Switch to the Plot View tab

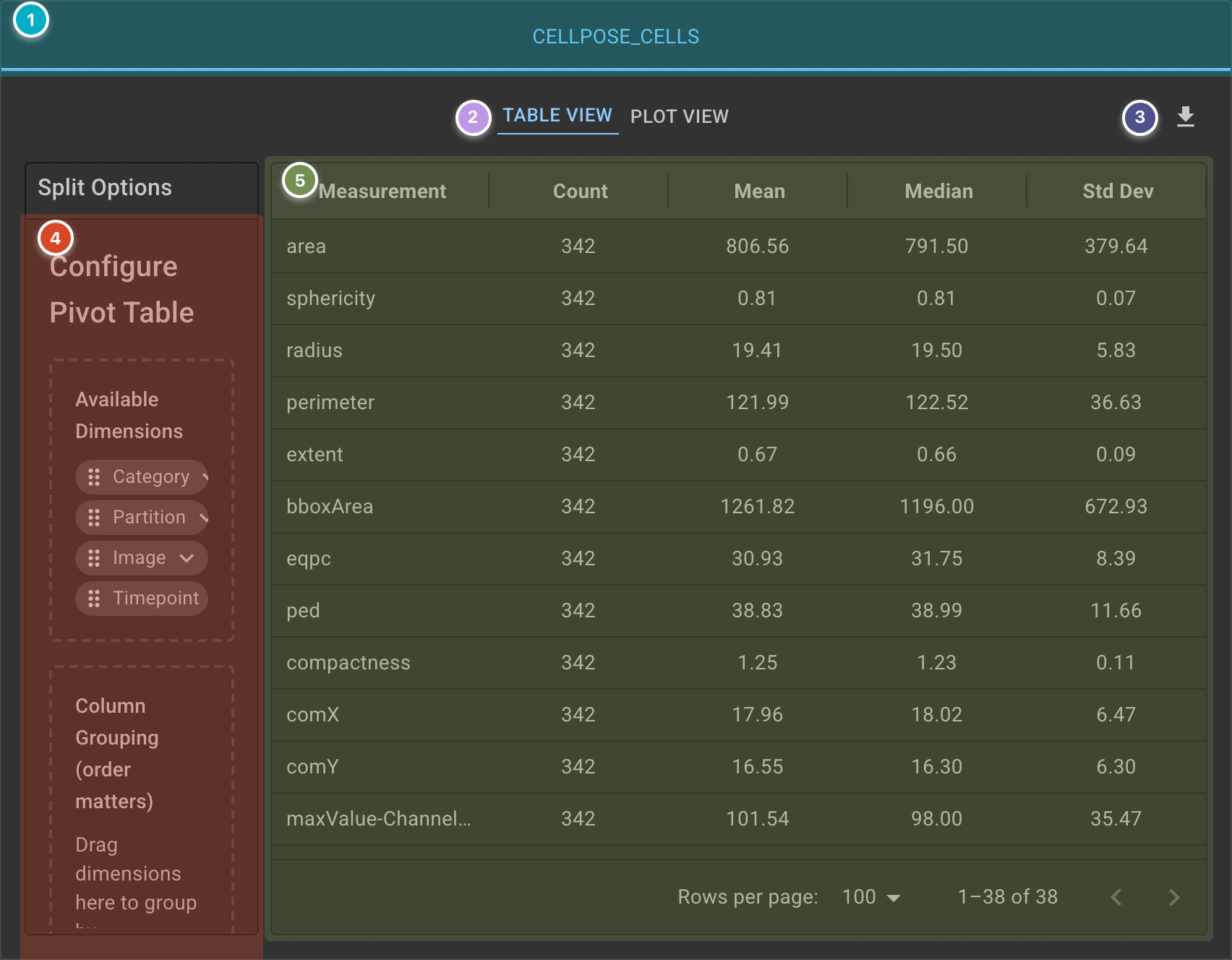[680, 116]
